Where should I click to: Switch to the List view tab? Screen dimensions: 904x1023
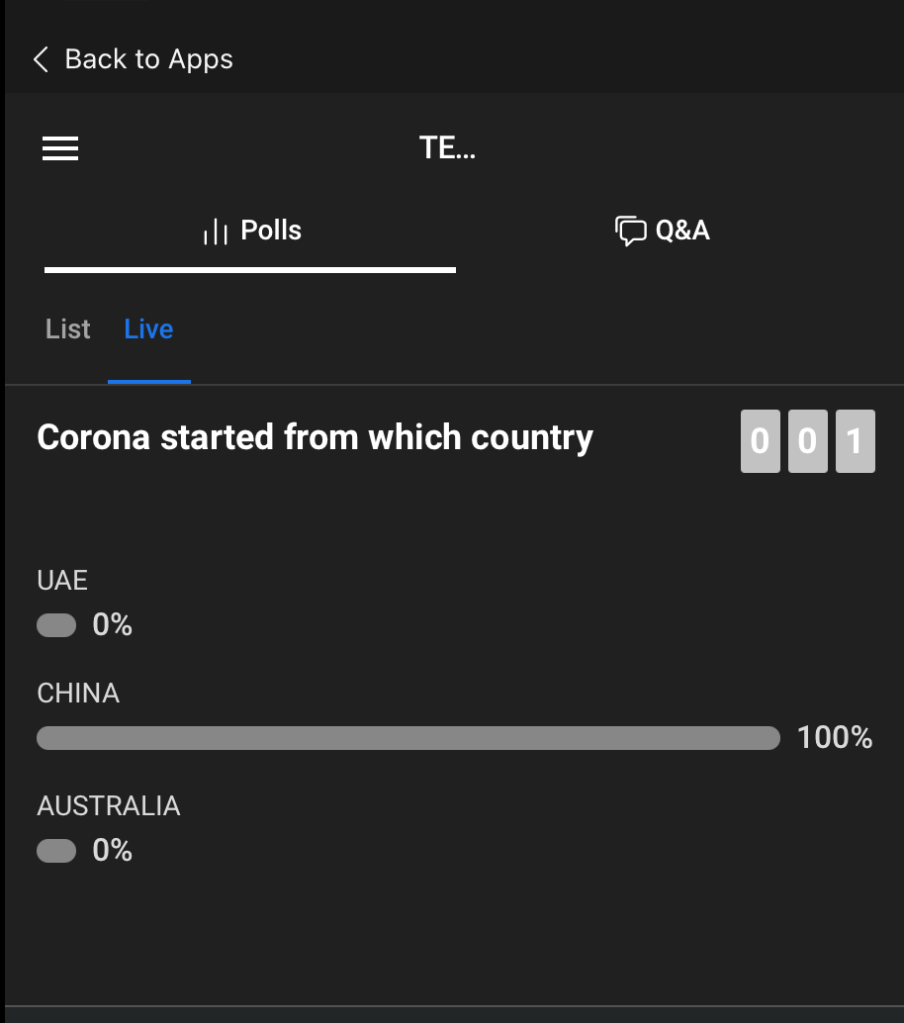pos(68,329)
